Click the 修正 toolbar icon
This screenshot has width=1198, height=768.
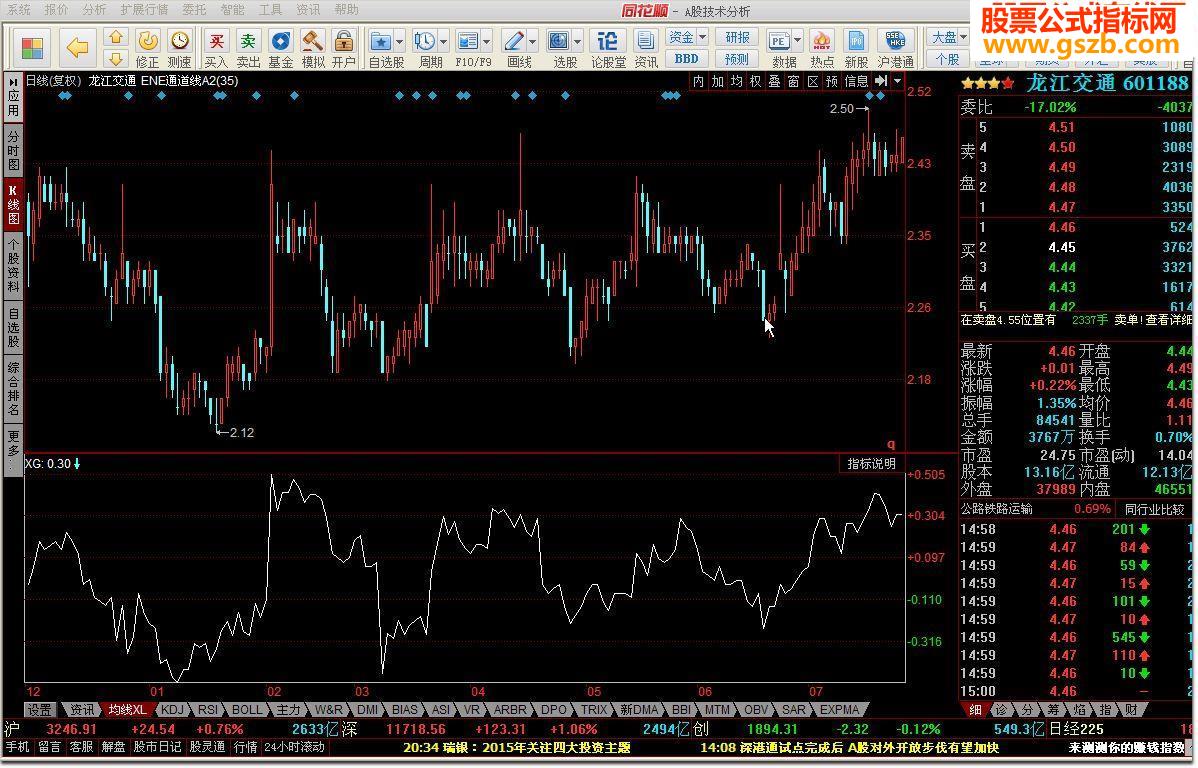coord(147,48)
